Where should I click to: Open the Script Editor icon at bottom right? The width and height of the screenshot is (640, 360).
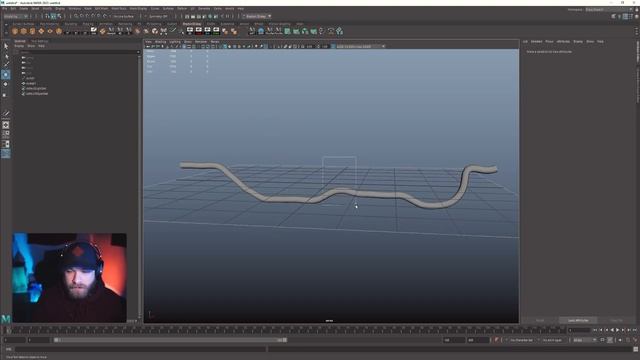pyautogui.click(x=636, y=349)
